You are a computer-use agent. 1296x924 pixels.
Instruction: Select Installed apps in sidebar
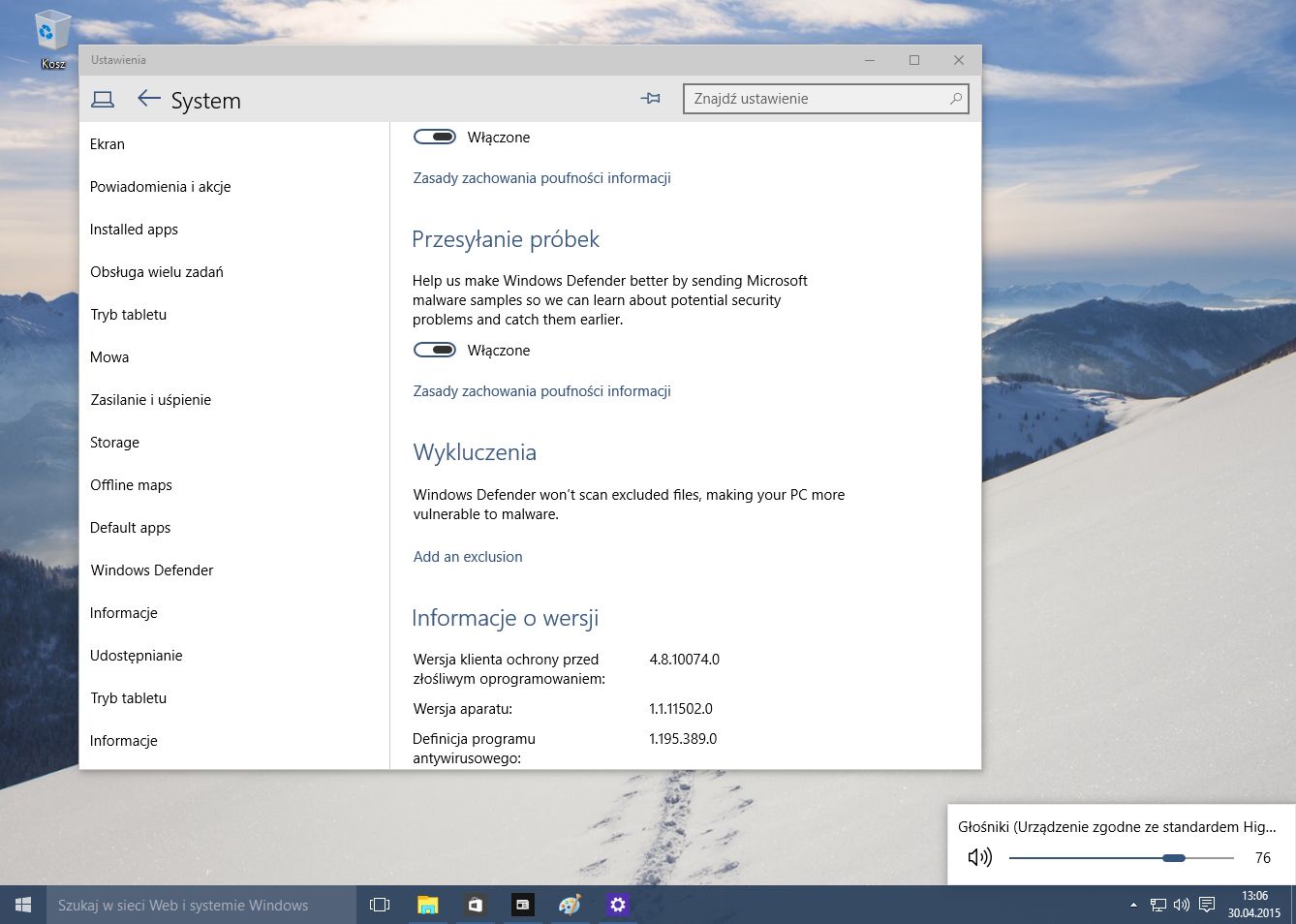pyautogui.click(x=134, y=229)
